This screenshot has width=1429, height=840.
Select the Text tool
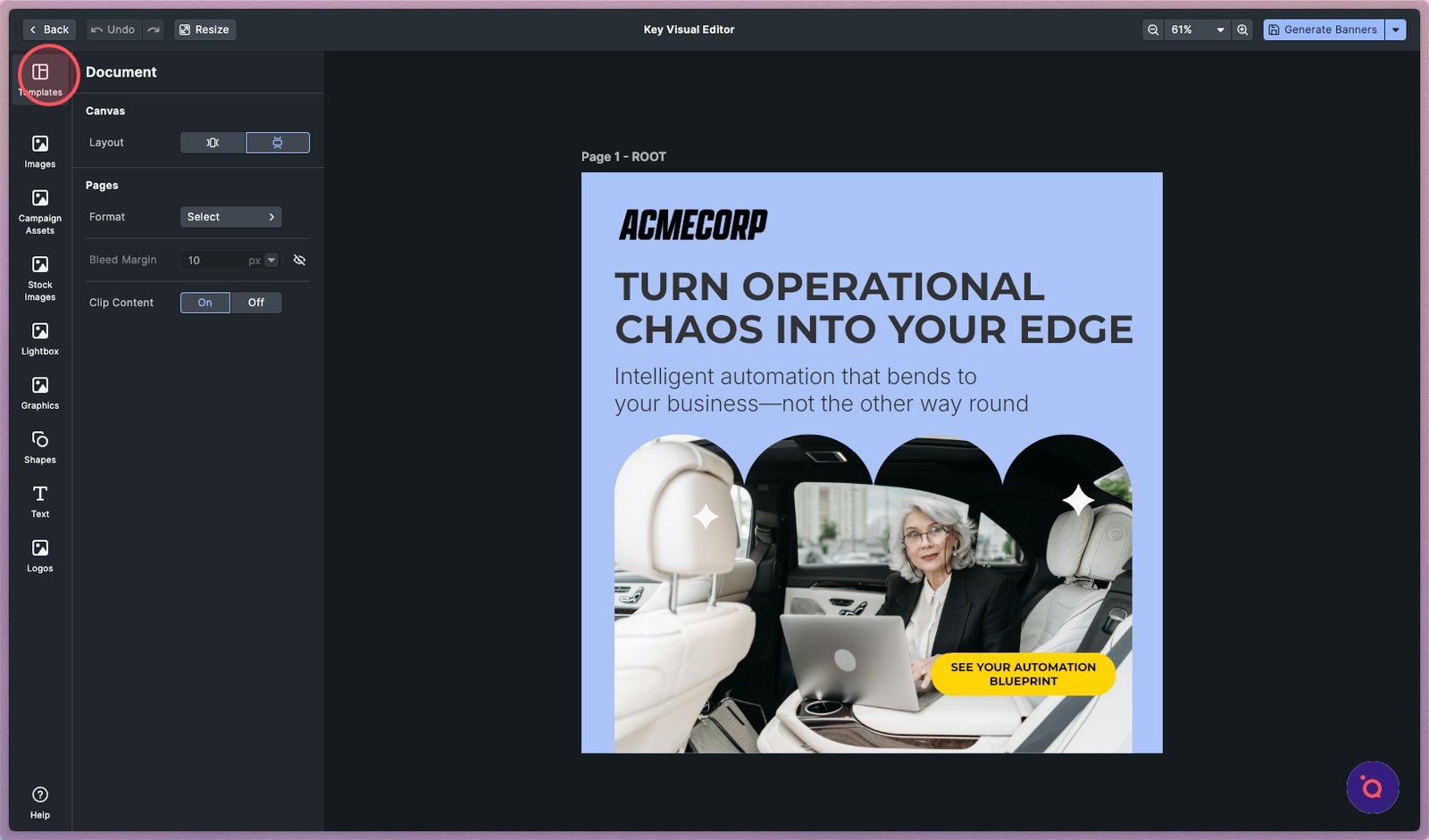(x=40, y=501)
